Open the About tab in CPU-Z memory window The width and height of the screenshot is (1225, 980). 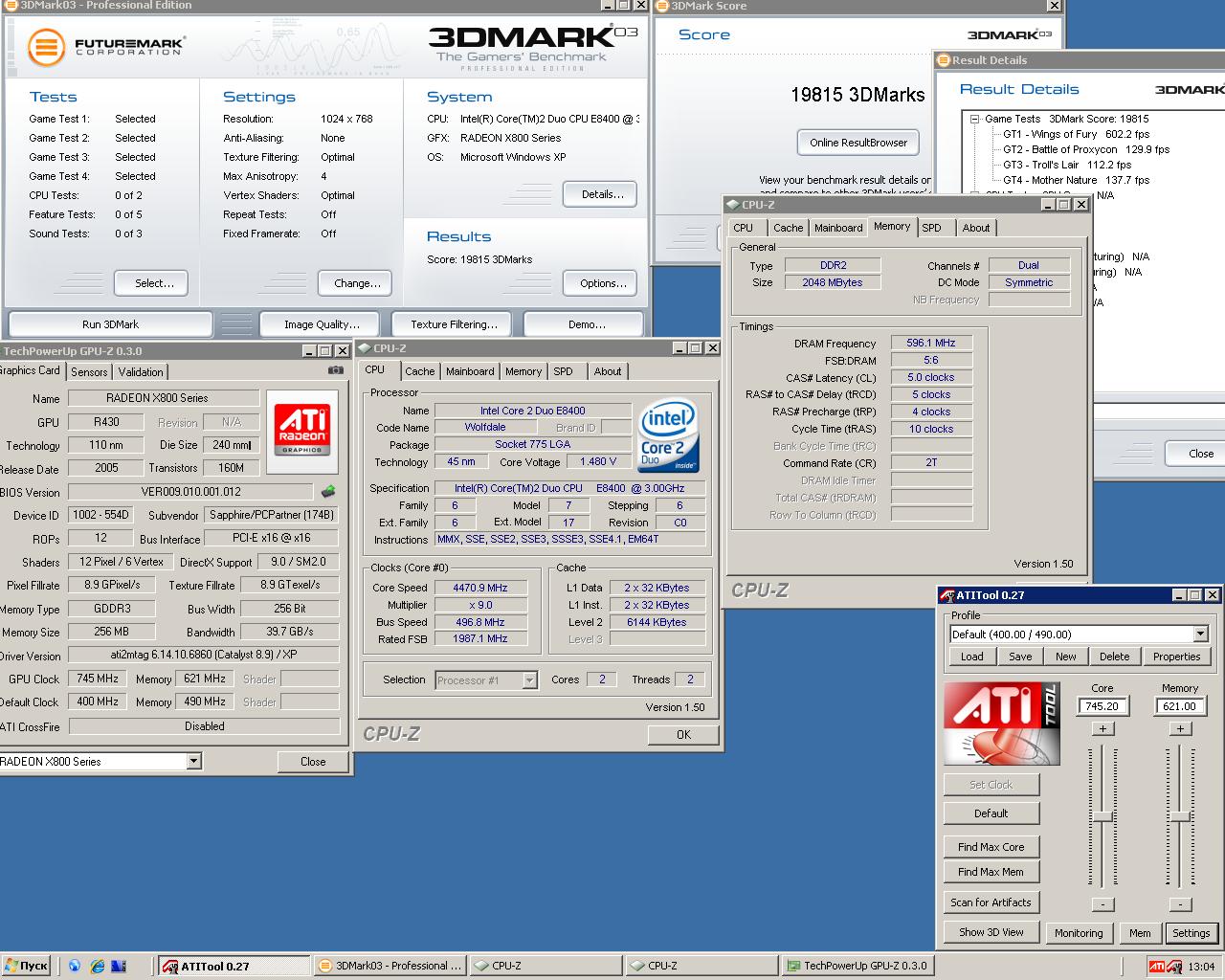pyautogui.click(x=976, y=228)
